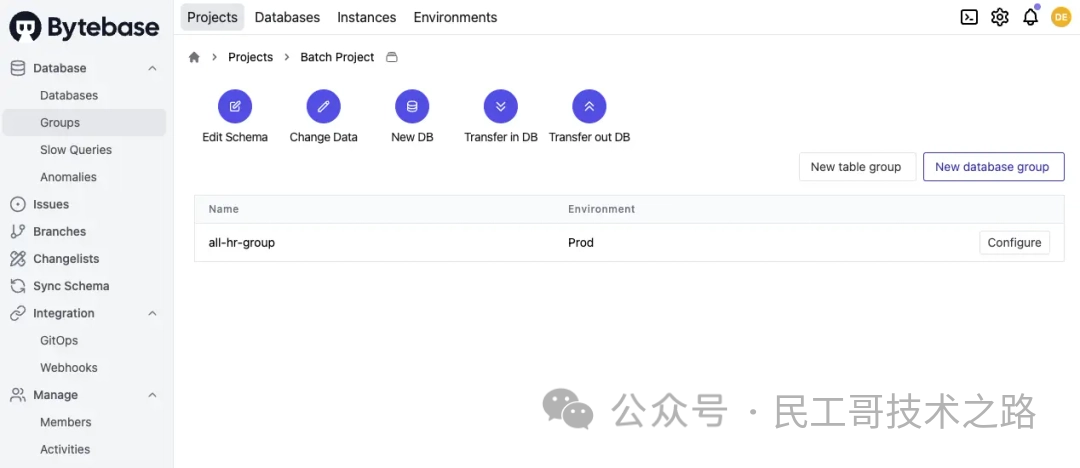Click the Projects breadcrumb link
Image resolution: width=1080 pixels, height=468 pixels.
click(251, 57)
